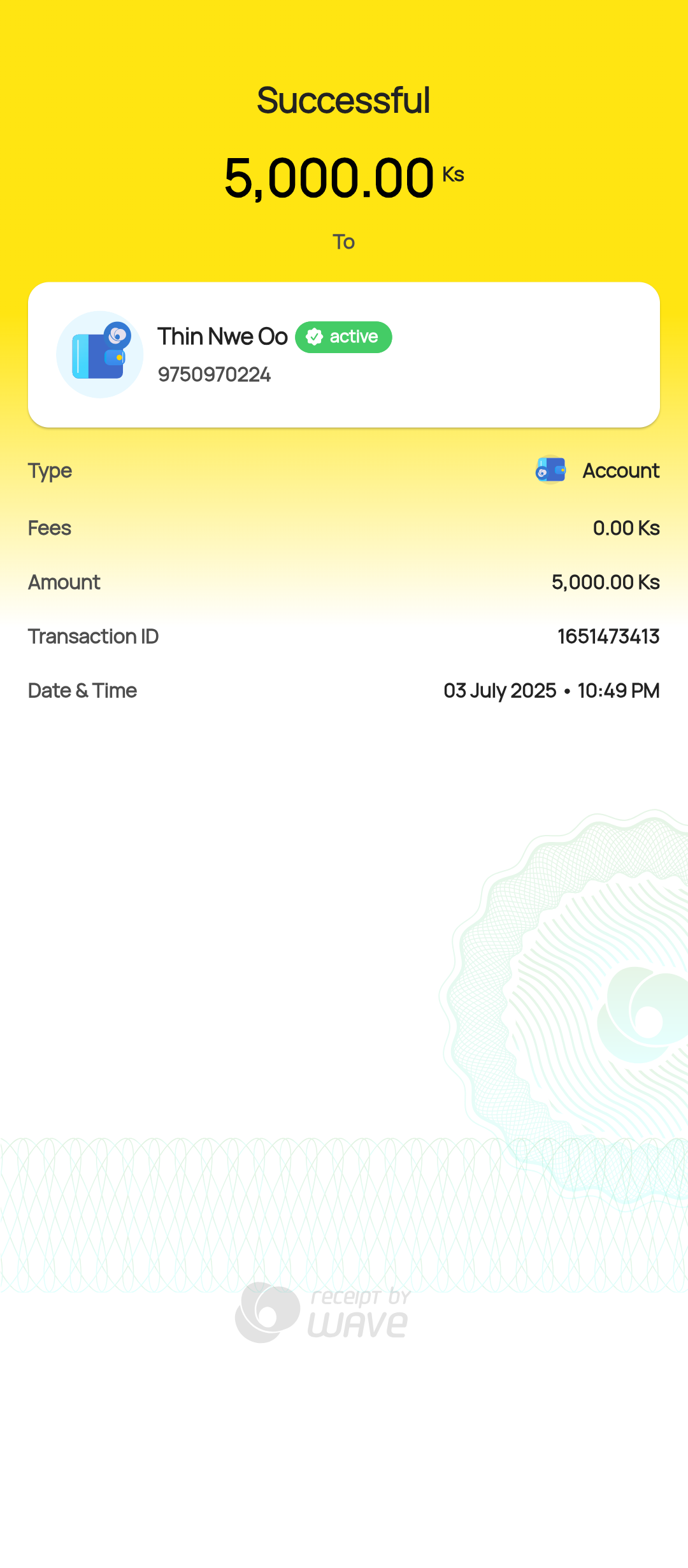Tap the Transaction ID label

coord(93,636)
